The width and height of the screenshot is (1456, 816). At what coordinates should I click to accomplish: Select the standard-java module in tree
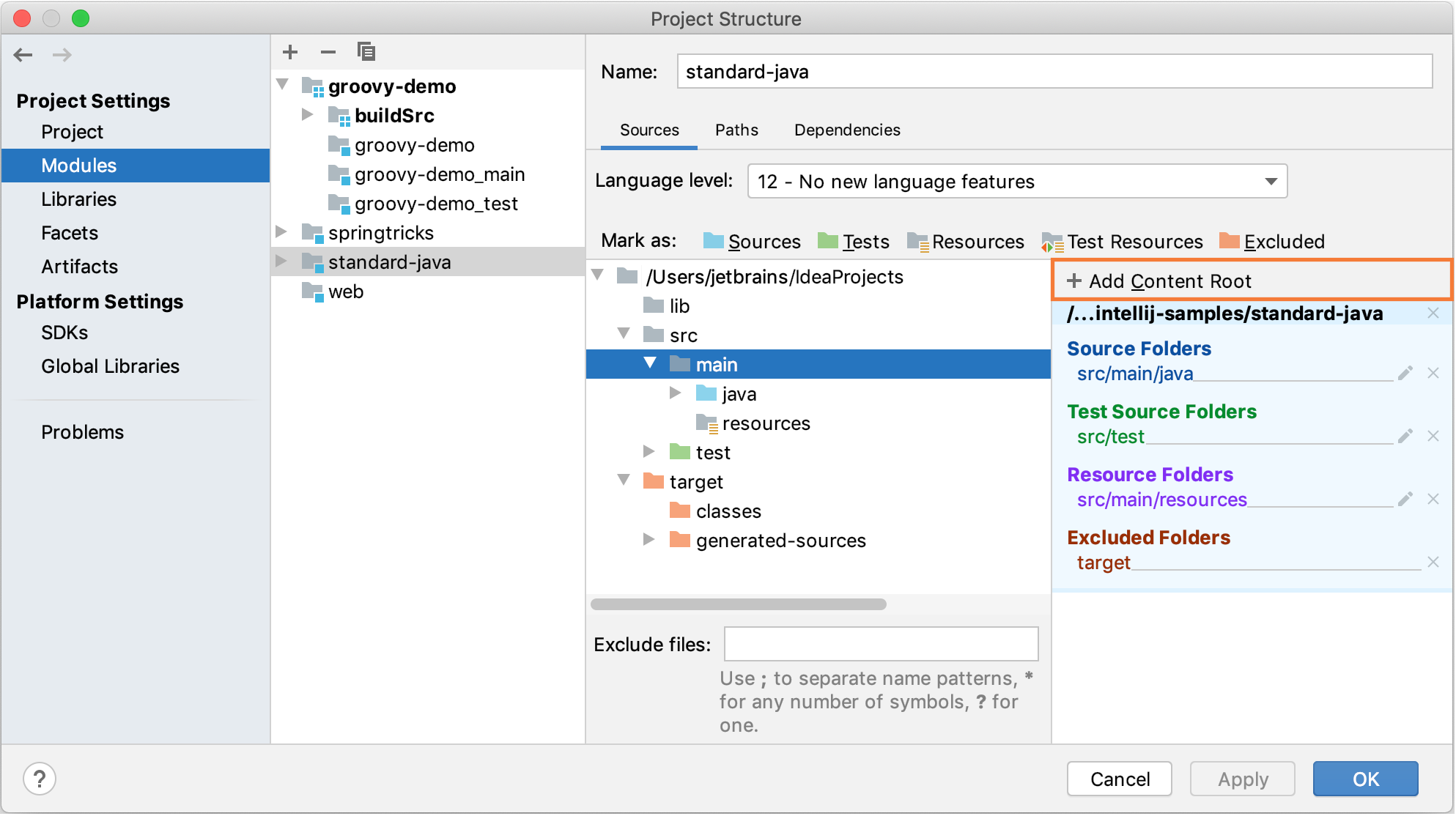(x=389, y=261)
